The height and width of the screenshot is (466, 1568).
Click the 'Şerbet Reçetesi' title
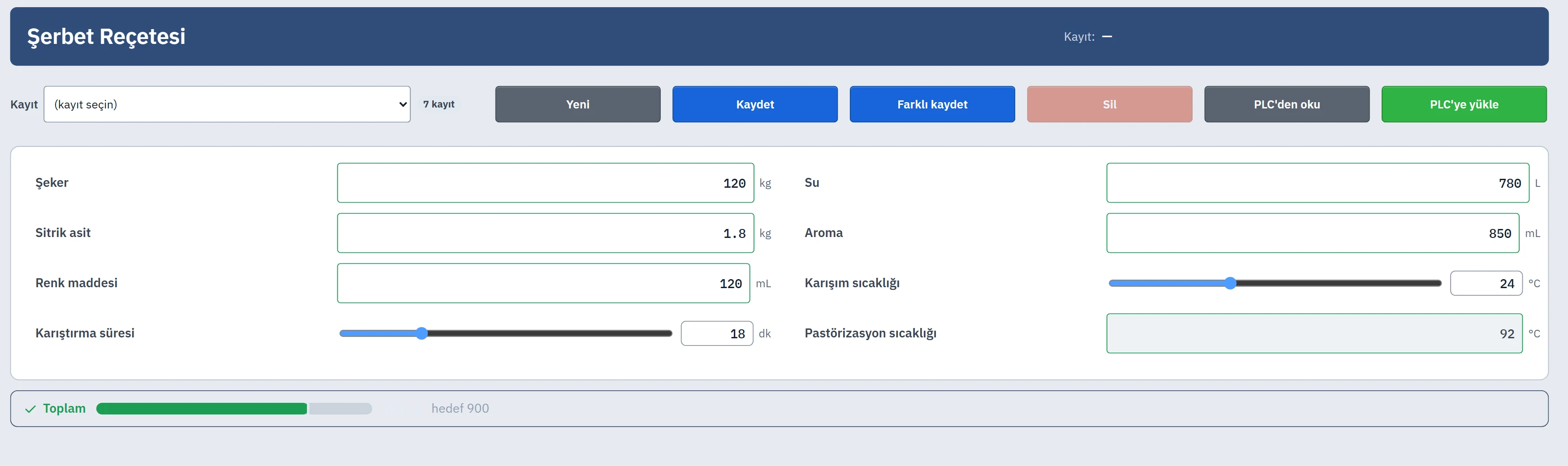pyautogui.click(x=107, y=37)
